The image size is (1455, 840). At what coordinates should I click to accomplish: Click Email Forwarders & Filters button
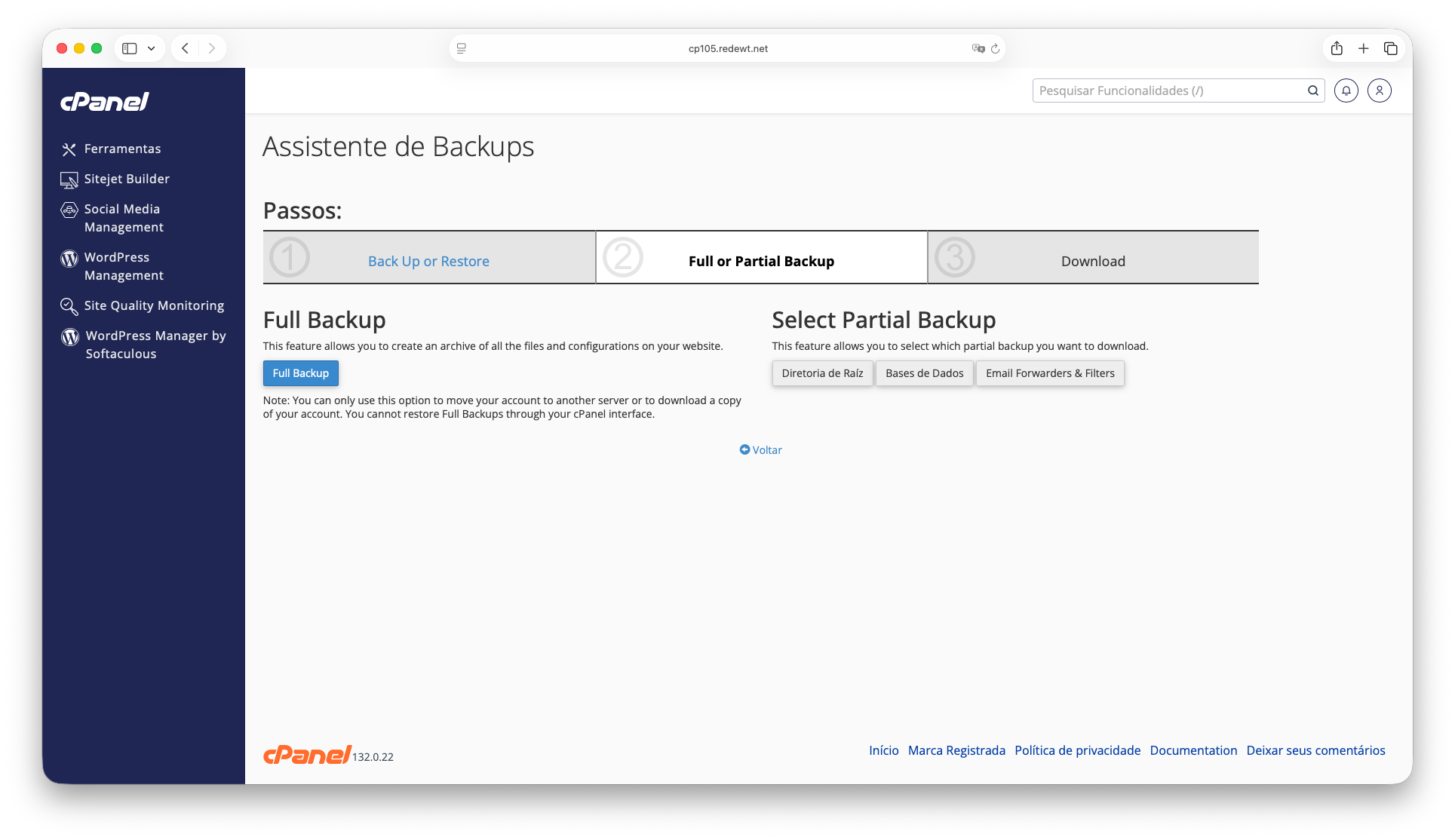1050,373
